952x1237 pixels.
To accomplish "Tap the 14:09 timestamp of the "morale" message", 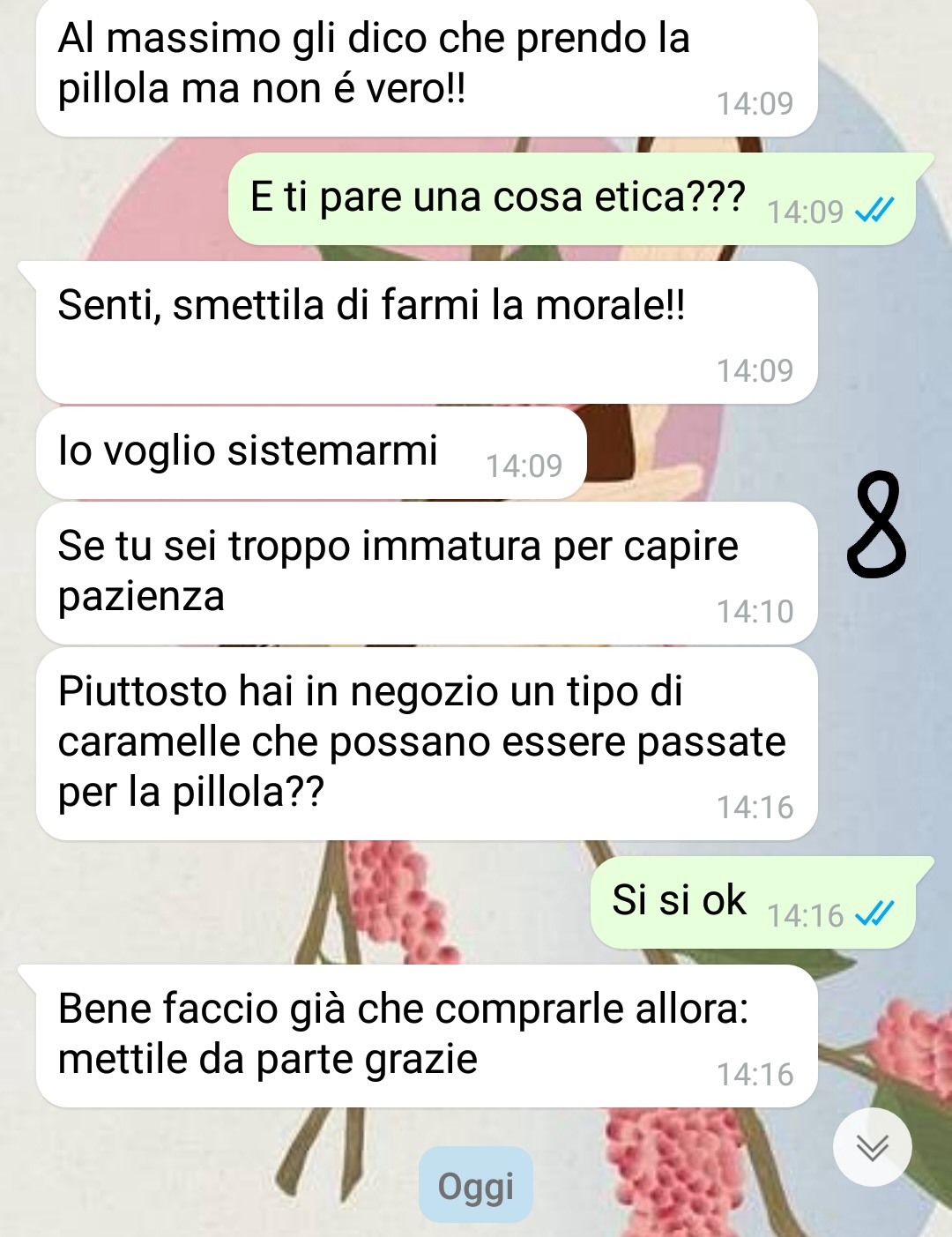I will point(755,370).
